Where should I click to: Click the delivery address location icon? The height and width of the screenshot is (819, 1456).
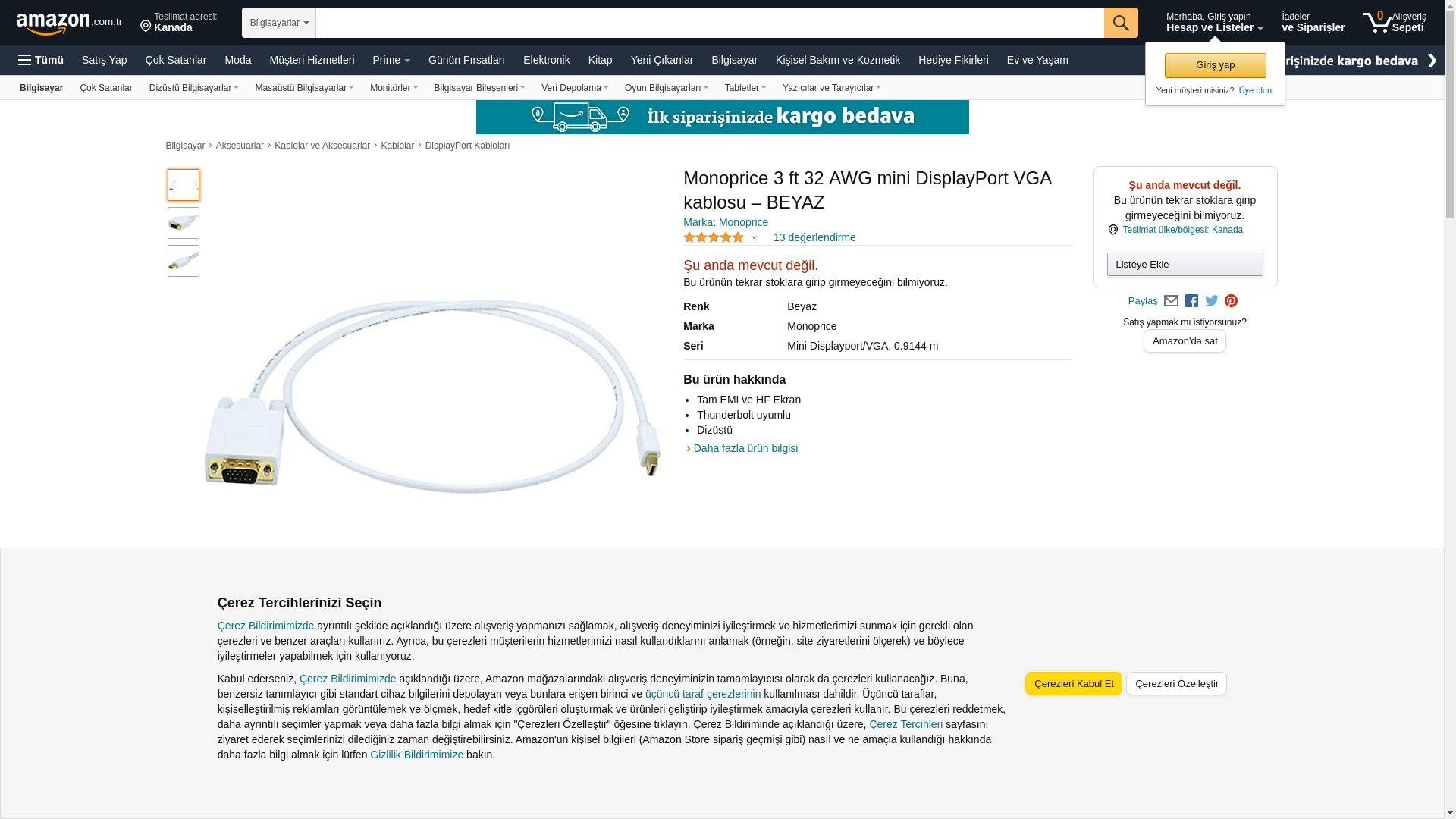(x=146, y=27)
